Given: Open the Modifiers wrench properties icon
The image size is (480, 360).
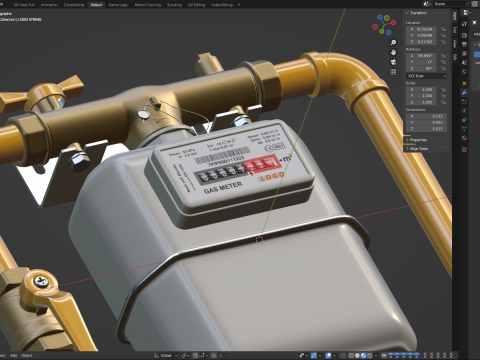Looking at the screenshot, I should tap(464, 93).
